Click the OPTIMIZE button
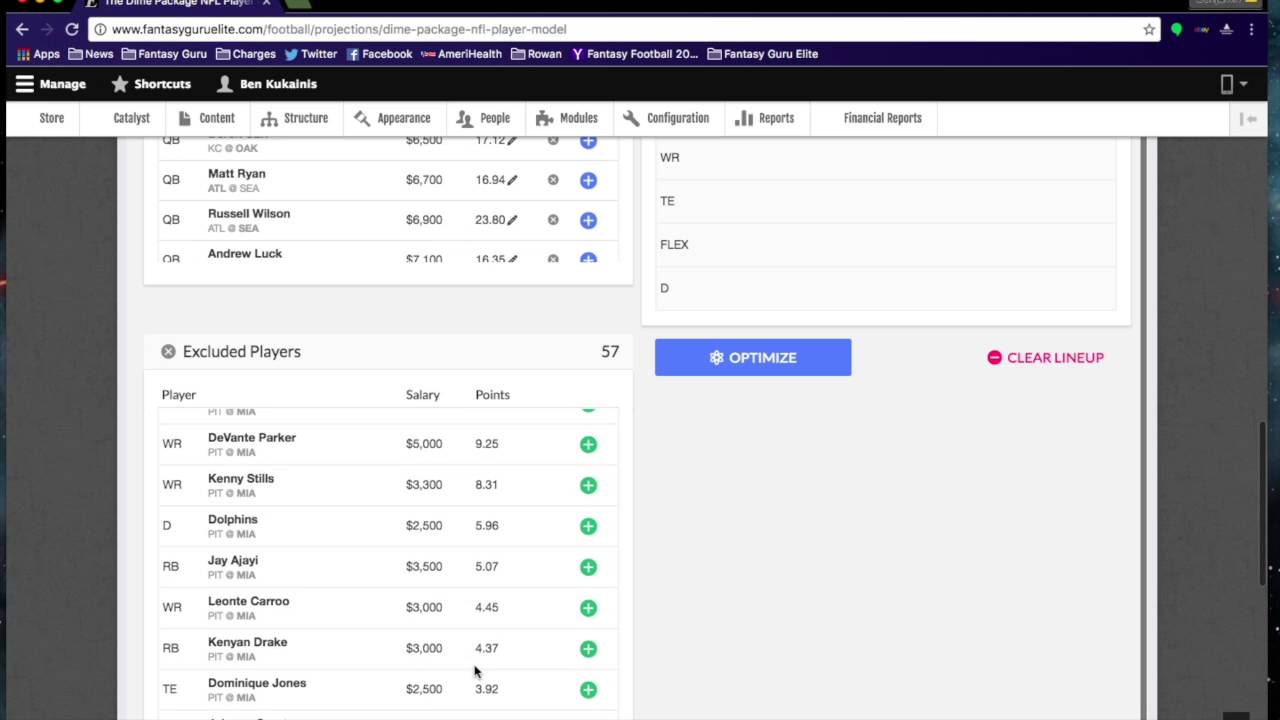This screenshot has height=720, width=1280. (x=753, y=358)
